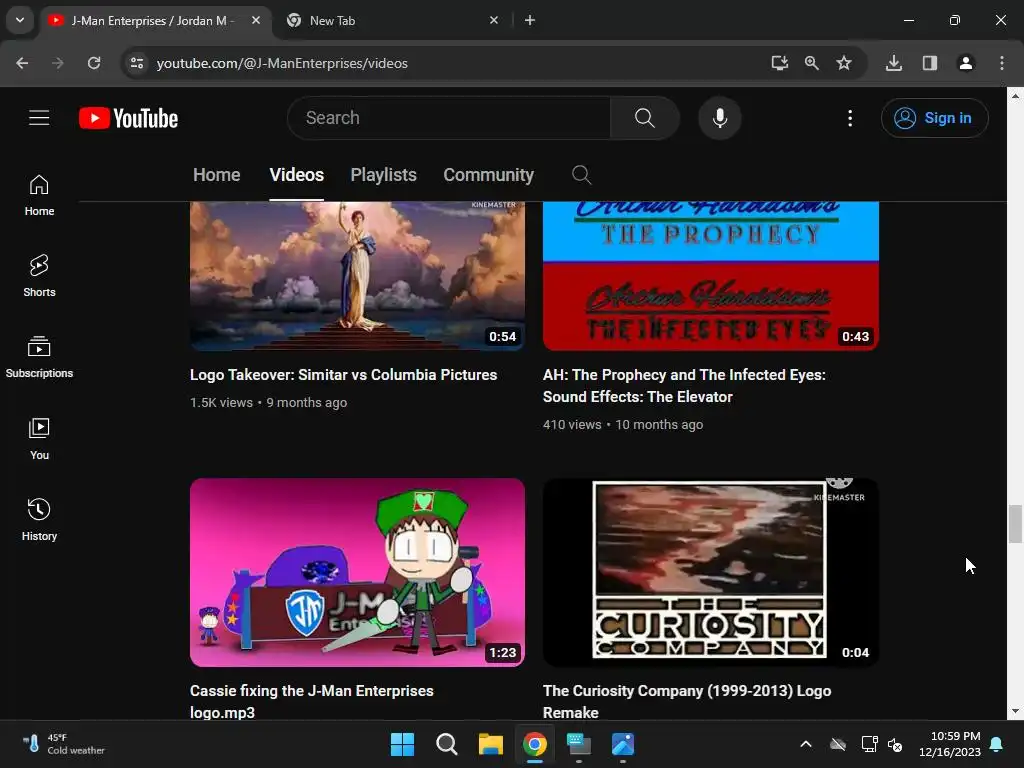Click "410 views • 10 months ago" text
This screenshot has height=768, width=1024.
coord(623,424)
